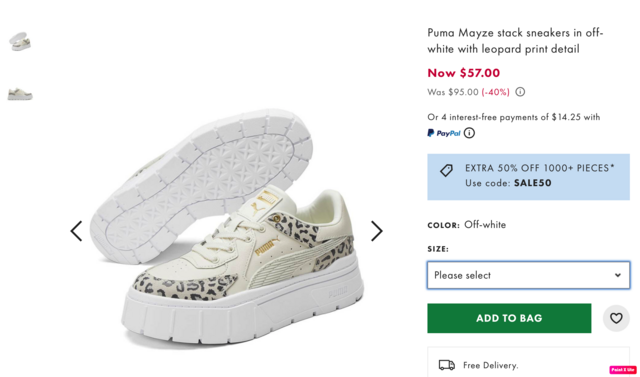Add the sneakers with ADD TO BAG
Image resolution: width=640 pixels, height=377 pixels.
[509, 318]
